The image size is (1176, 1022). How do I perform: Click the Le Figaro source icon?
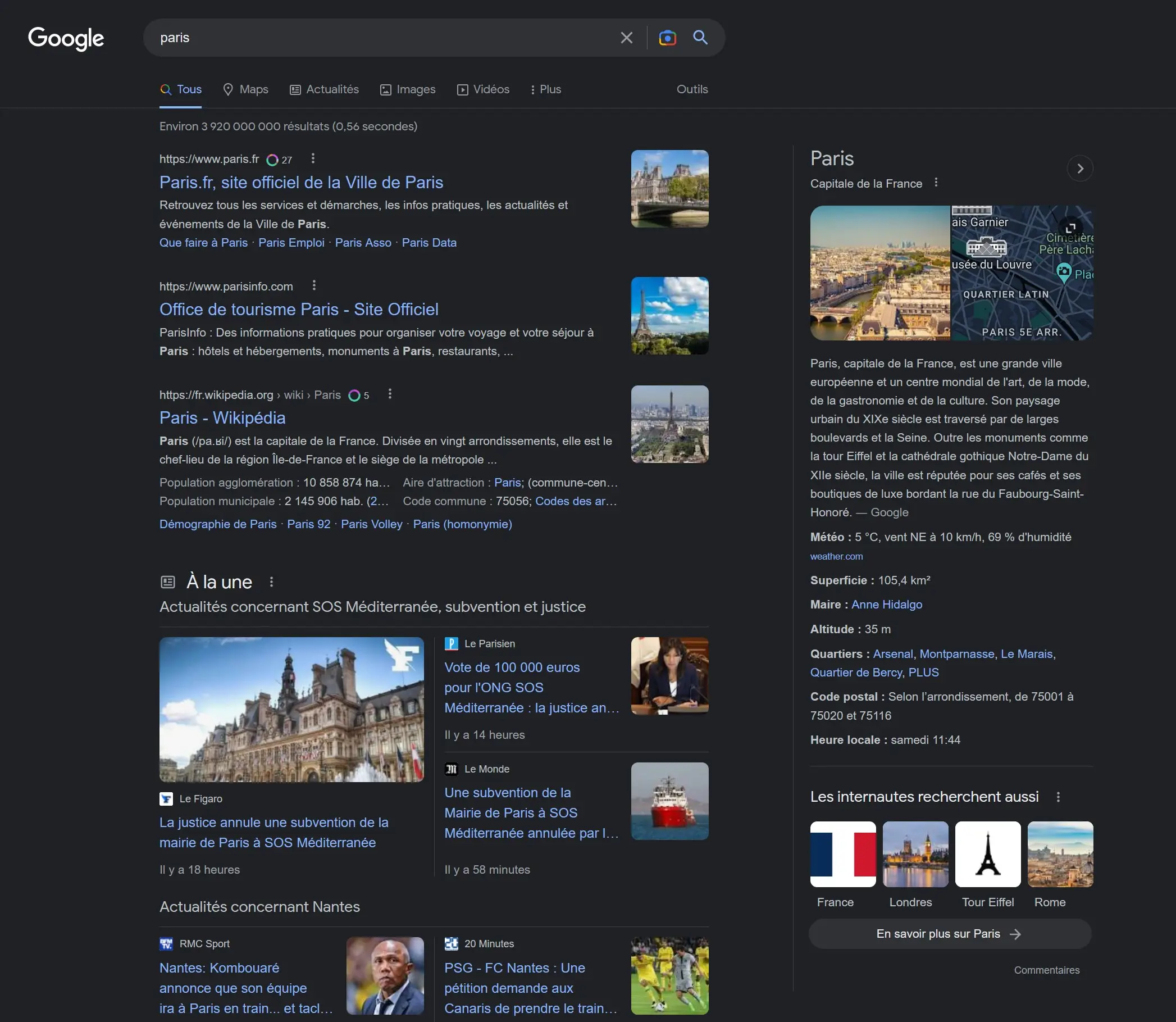[x=166, y=799]
